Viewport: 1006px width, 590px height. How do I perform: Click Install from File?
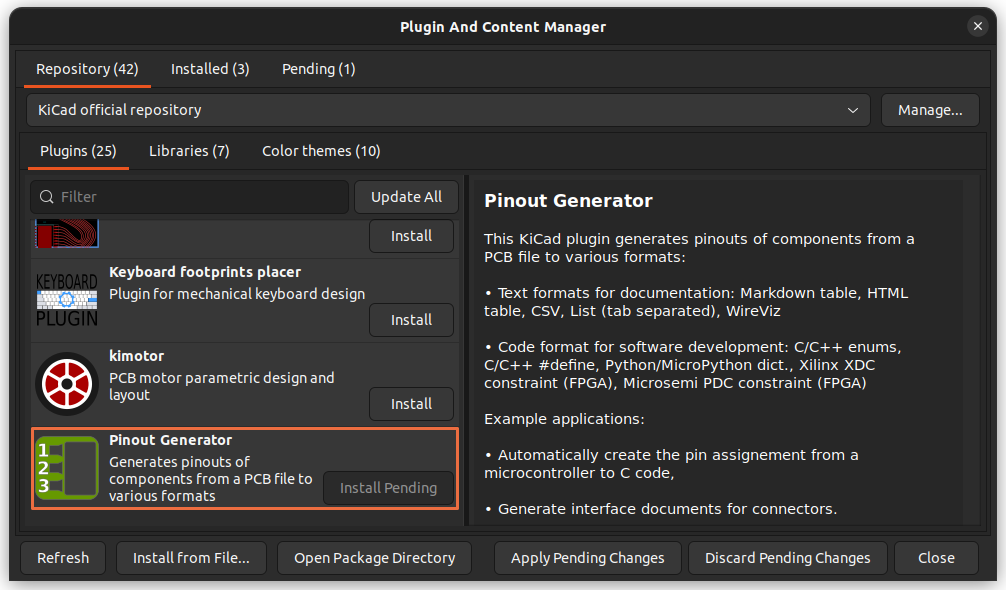coord(191,558)
